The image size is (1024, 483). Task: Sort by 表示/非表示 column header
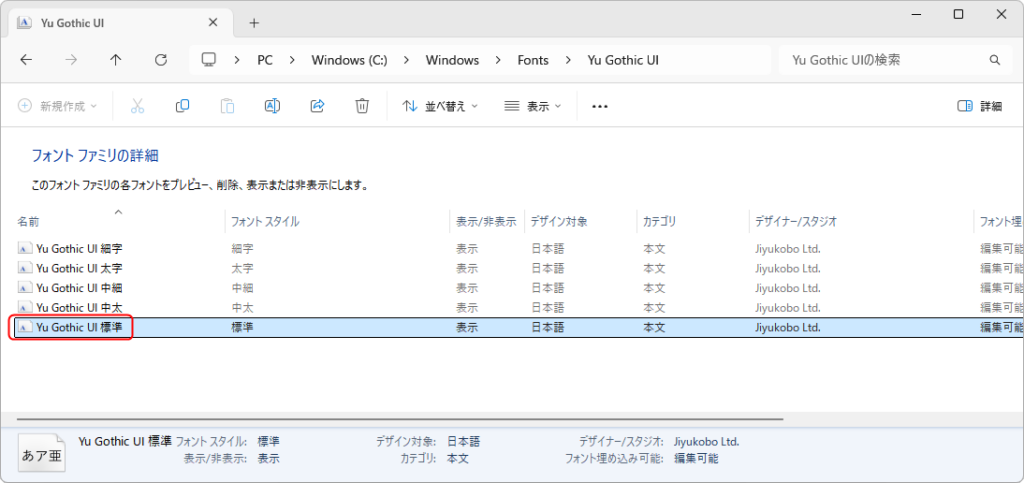(x=487, y=221)
